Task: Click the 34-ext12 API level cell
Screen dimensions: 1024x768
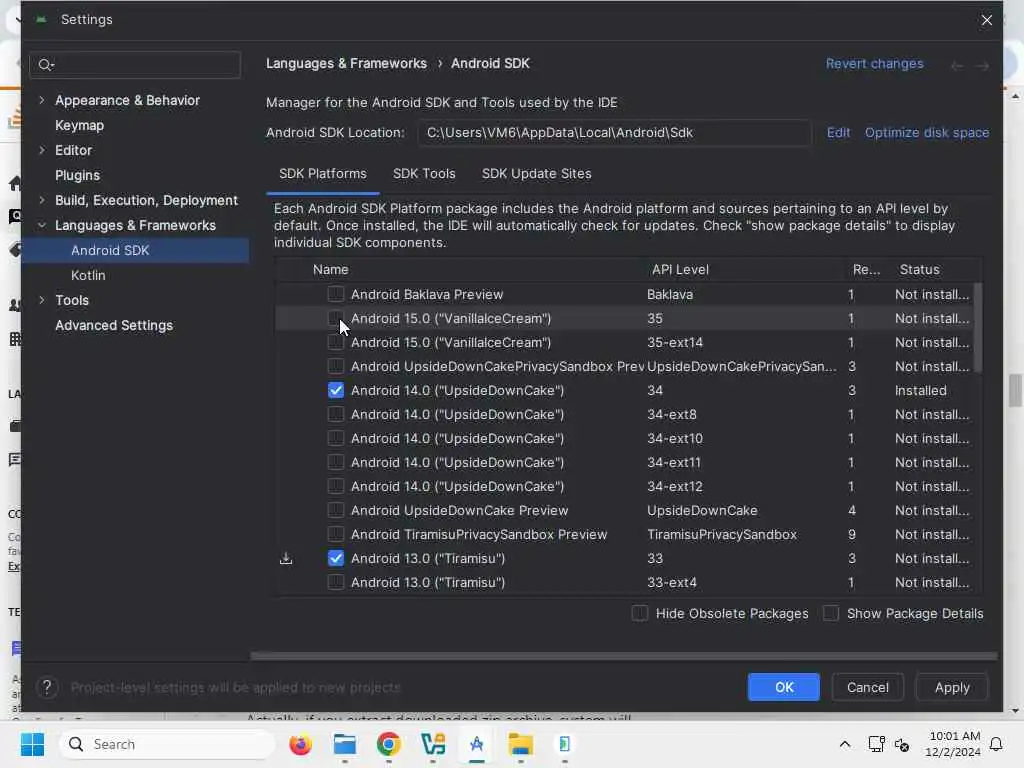Action: (x=675, y=487)
